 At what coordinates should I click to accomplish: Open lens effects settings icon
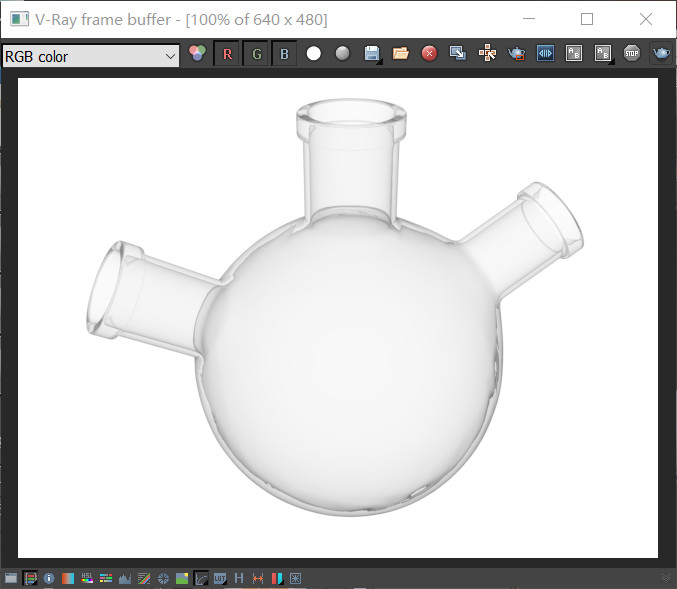[295, 578]
